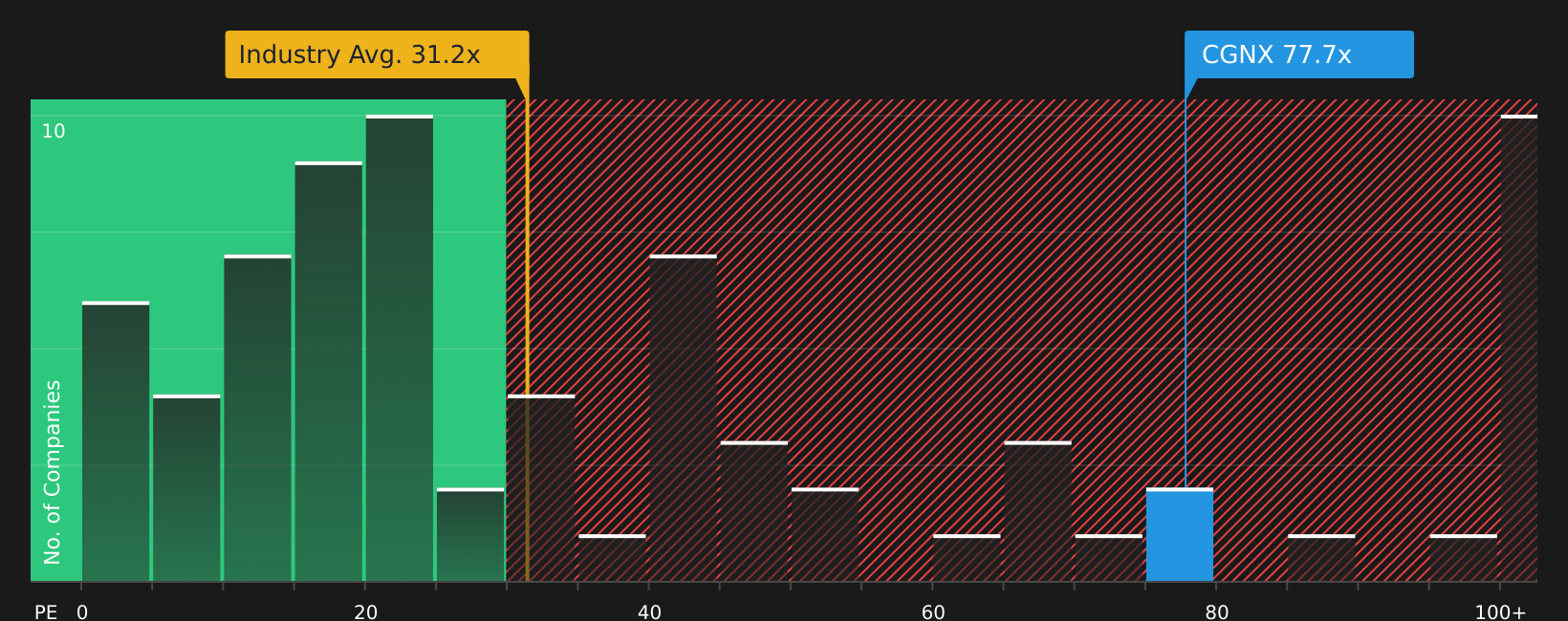
Task: Click the histogram bar for PE 65-70
Action: [1037, 511]
